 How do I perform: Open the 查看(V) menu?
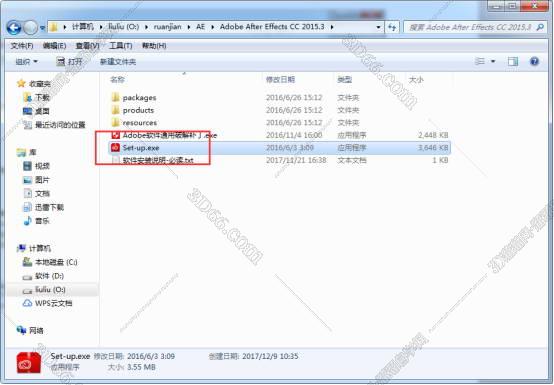point(87,46)
